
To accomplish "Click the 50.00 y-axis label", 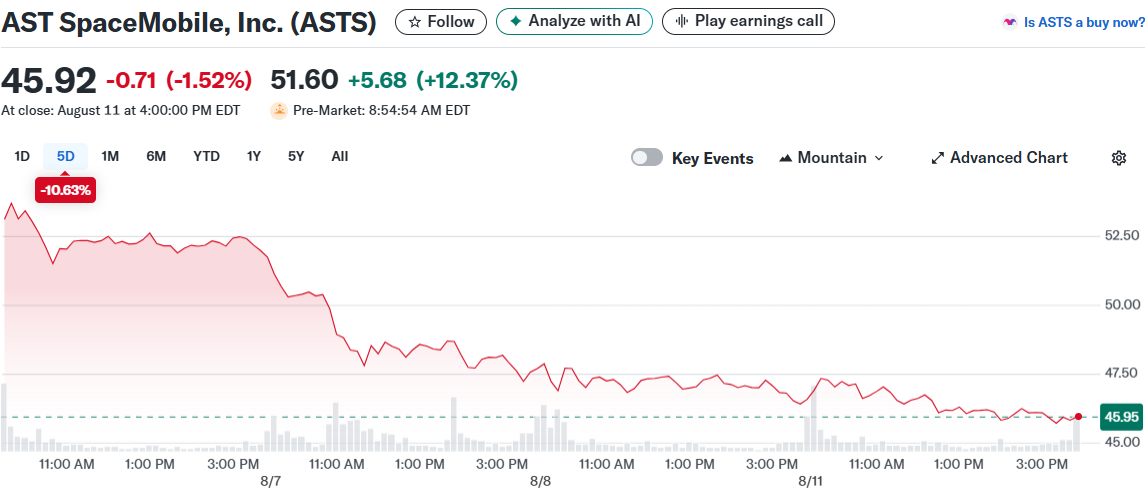I will coord(1122,304).
